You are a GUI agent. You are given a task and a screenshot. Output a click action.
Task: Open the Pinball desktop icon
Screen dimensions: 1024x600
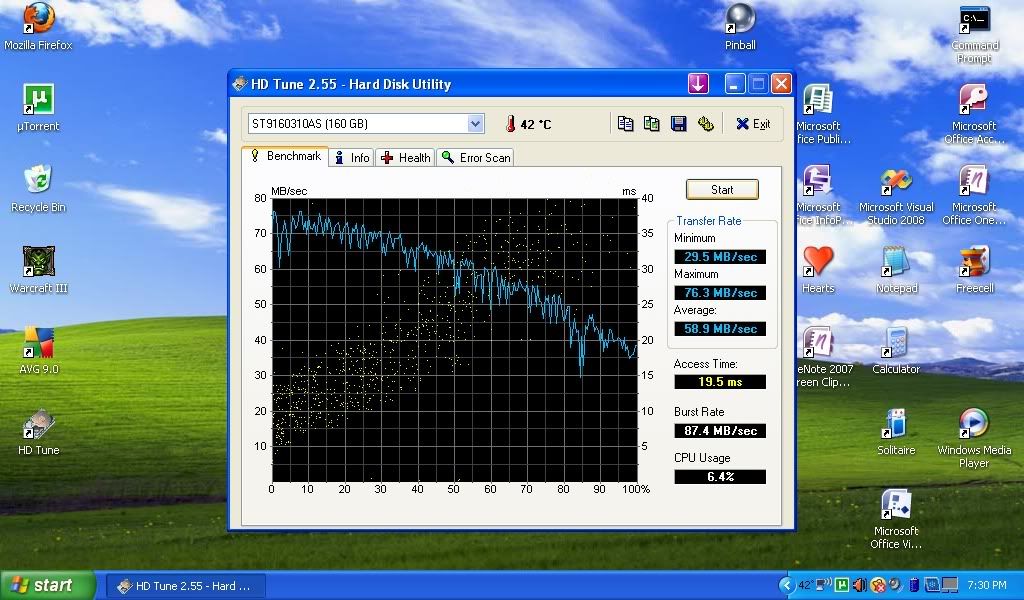tap(740, 19)
